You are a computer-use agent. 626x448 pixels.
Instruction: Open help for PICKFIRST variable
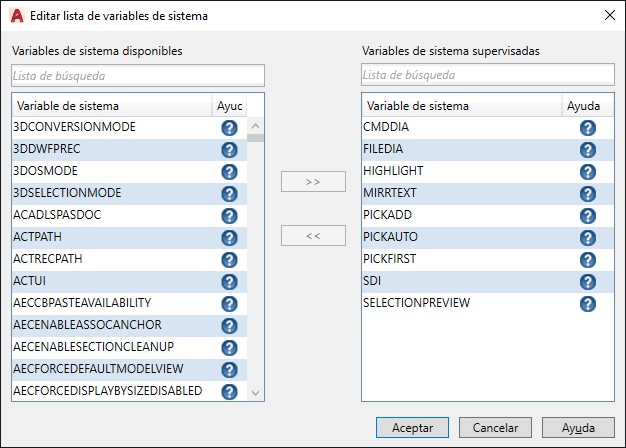tap(588, 260)
